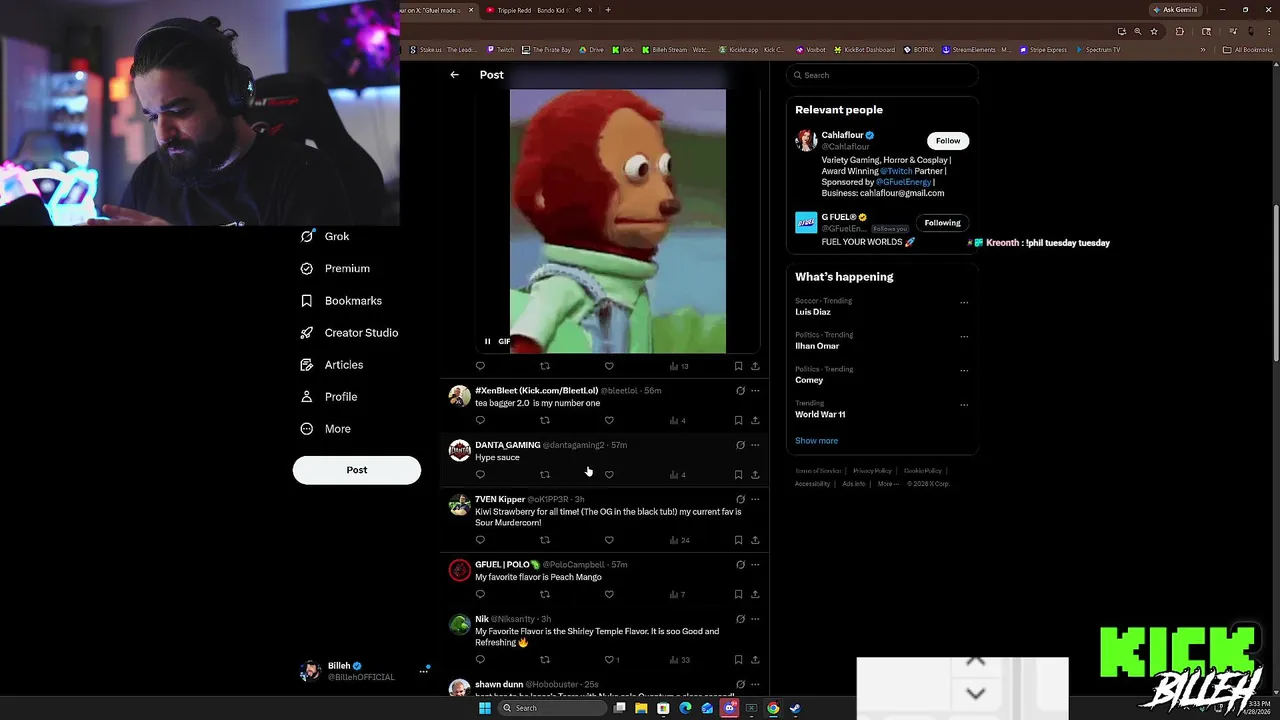Open more options for Nik's reply
The image size is (1280, 720).
755,619
